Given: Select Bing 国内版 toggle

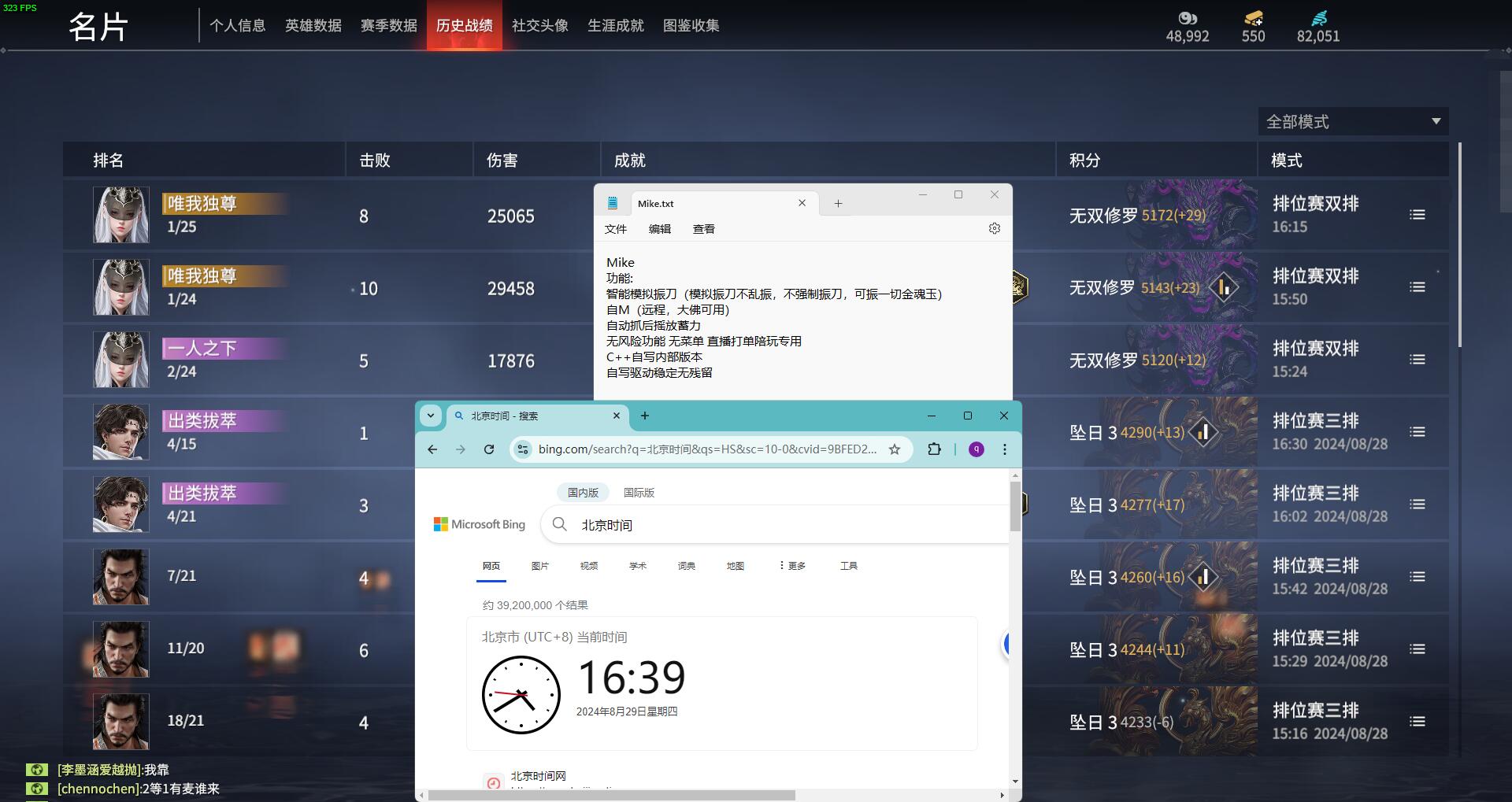Looking at the screenshot, I should click(x=583, y=493).
